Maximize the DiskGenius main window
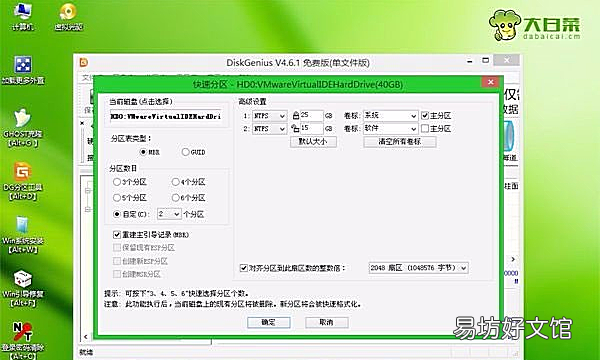Viewport: 600px width, 360px height. [x=486, y=60]
